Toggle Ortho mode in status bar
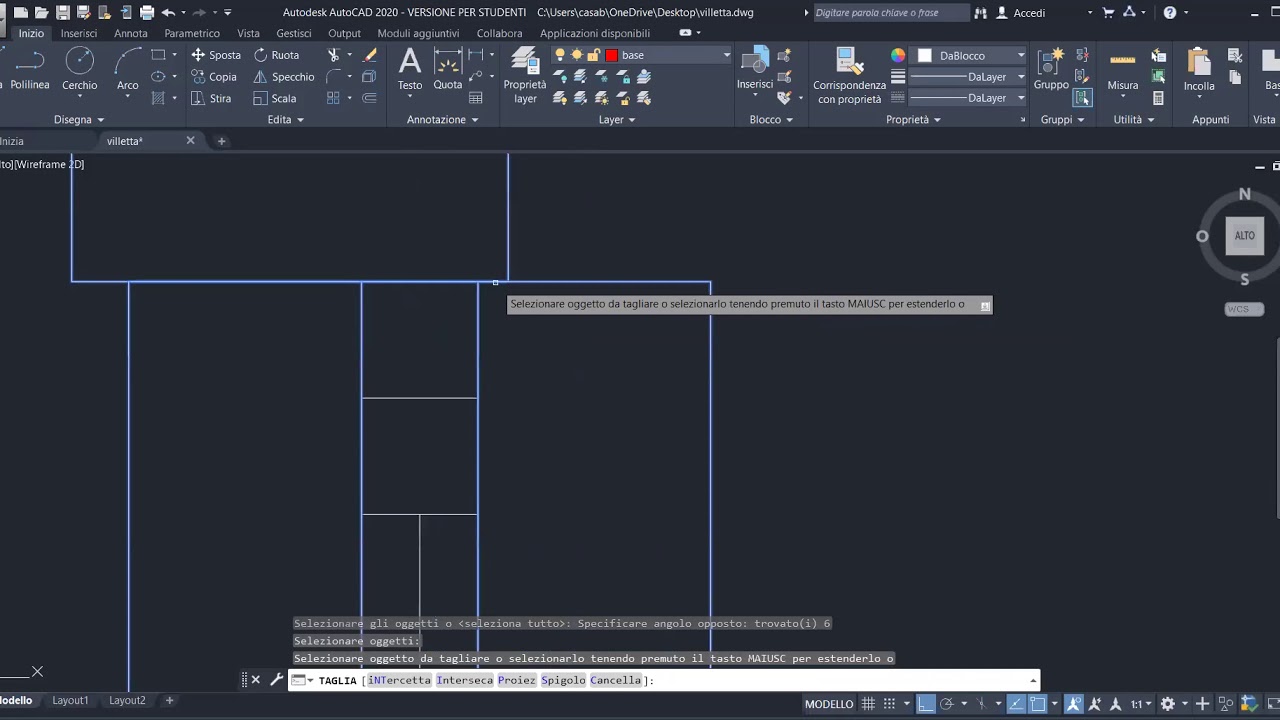 [926, 704]
